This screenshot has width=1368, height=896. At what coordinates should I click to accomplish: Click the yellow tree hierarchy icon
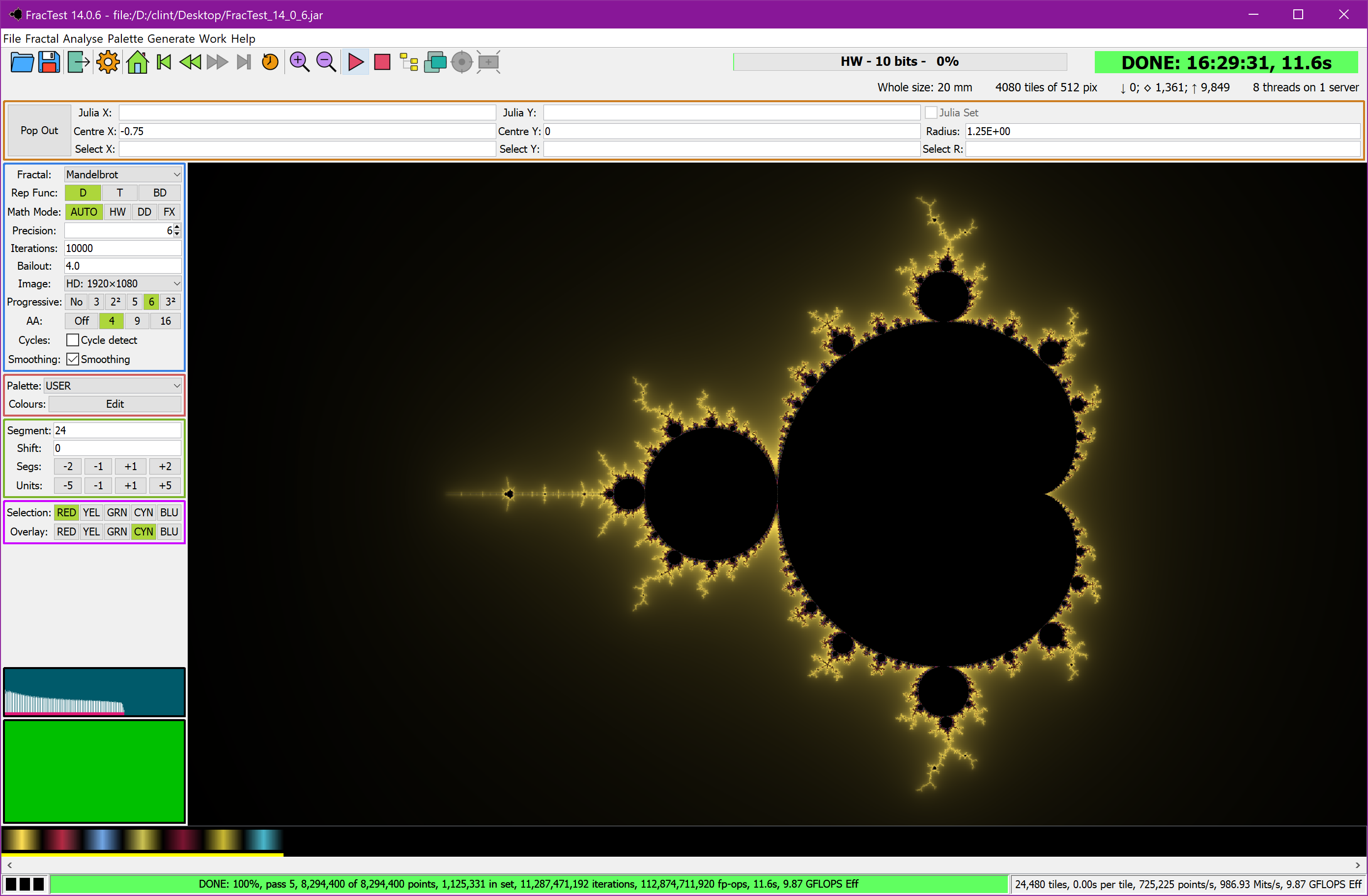pyautogui.click(x=409, y=62)
